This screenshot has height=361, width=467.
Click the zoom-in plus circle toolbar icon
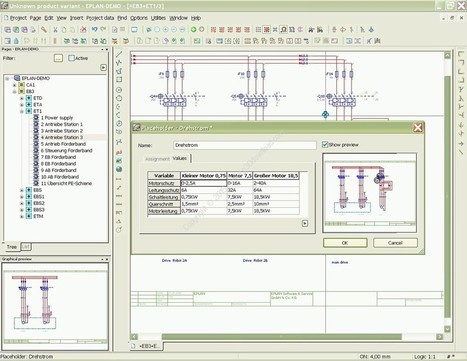[165, 30]
